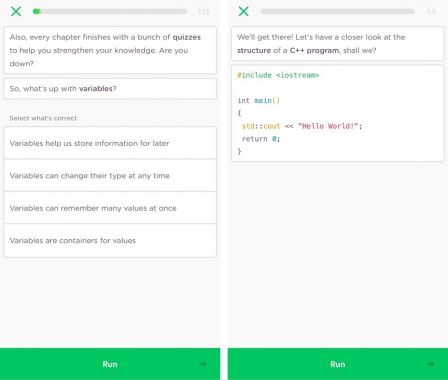448x380 pixels.
Task: Click the 'structure of a C++ program' message
Action: click(338, 44)
